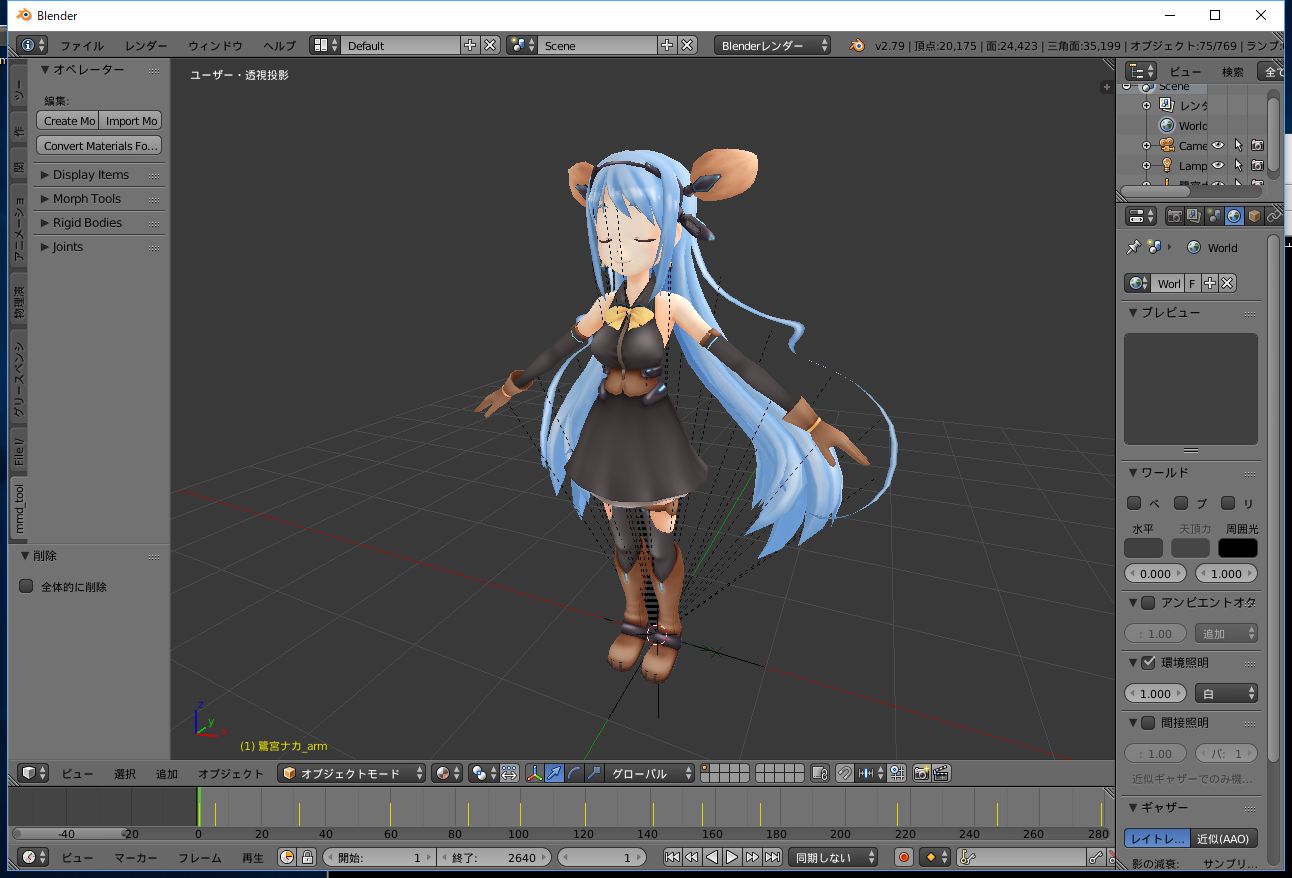Image resolution: width=1292 pixels, height=878 pixels.
Task: Expand the Morph Tools panel
Action: 99,198
